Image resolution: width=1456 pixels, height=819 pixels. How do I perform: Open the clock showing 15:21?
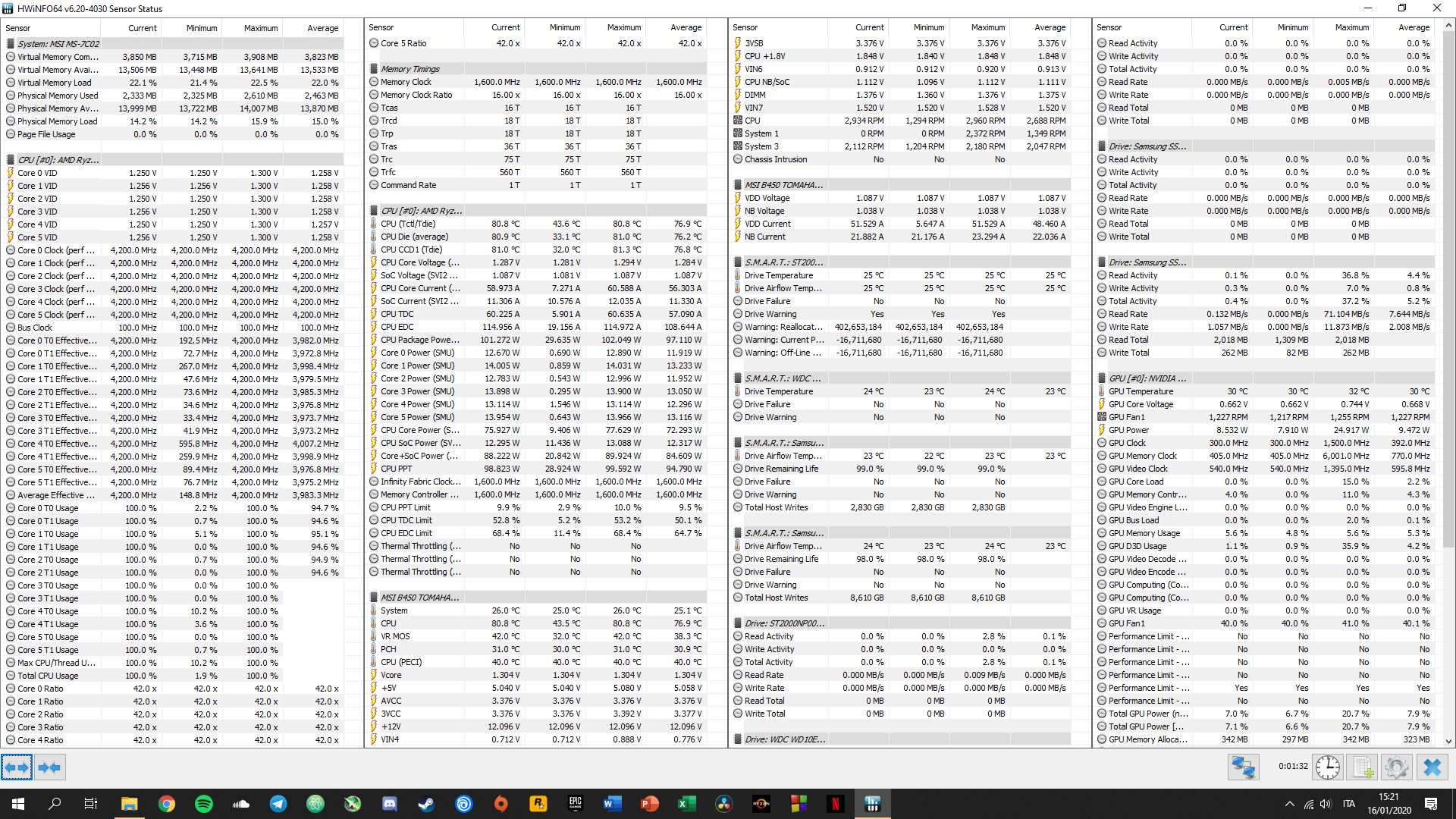1389,804
